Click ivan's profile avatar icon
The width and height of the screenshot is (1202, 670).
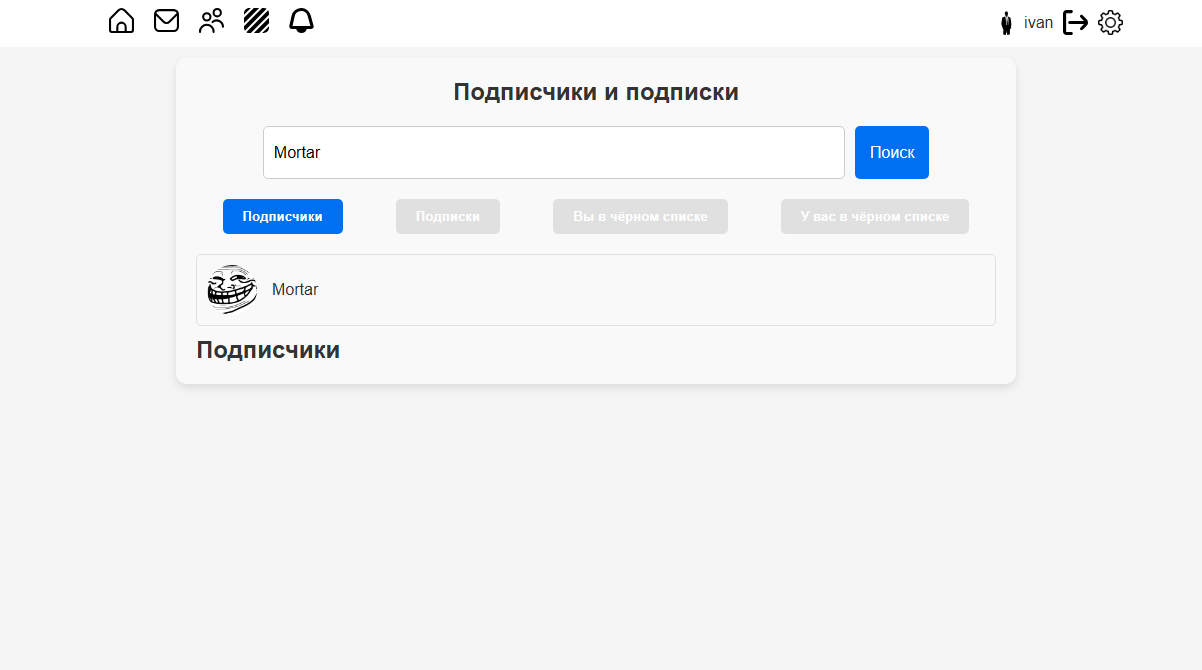1007,23
